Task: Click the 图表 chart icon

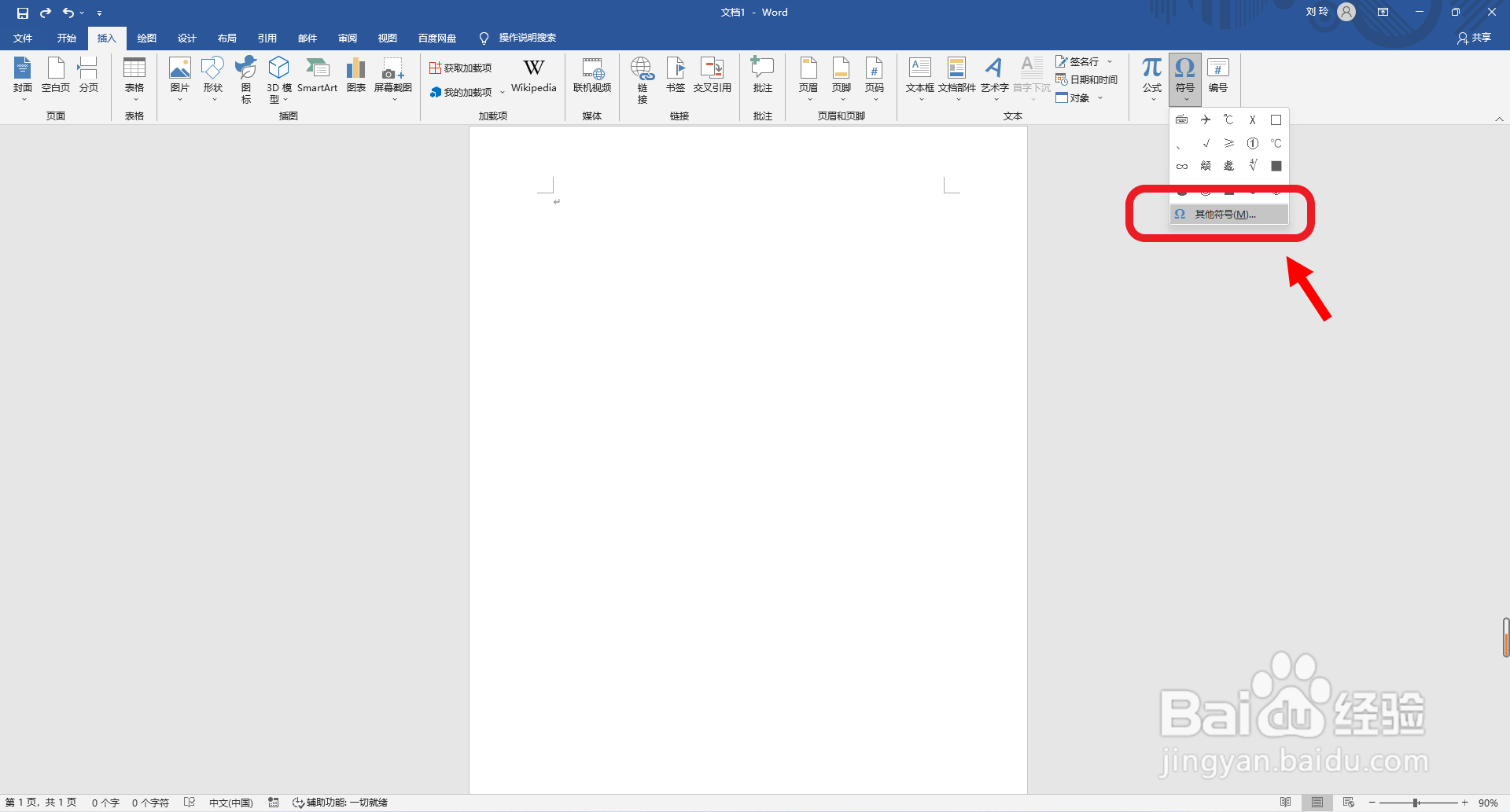Action: [356, 68]
